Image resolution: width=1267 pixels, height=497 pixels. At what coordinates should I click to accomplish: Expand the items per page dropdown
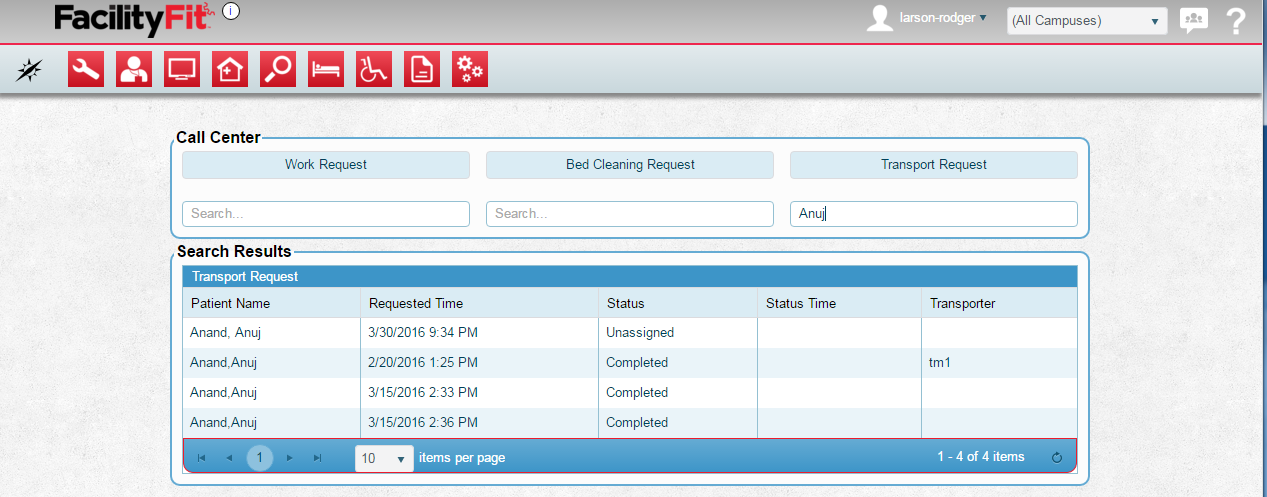pos(385,458)
